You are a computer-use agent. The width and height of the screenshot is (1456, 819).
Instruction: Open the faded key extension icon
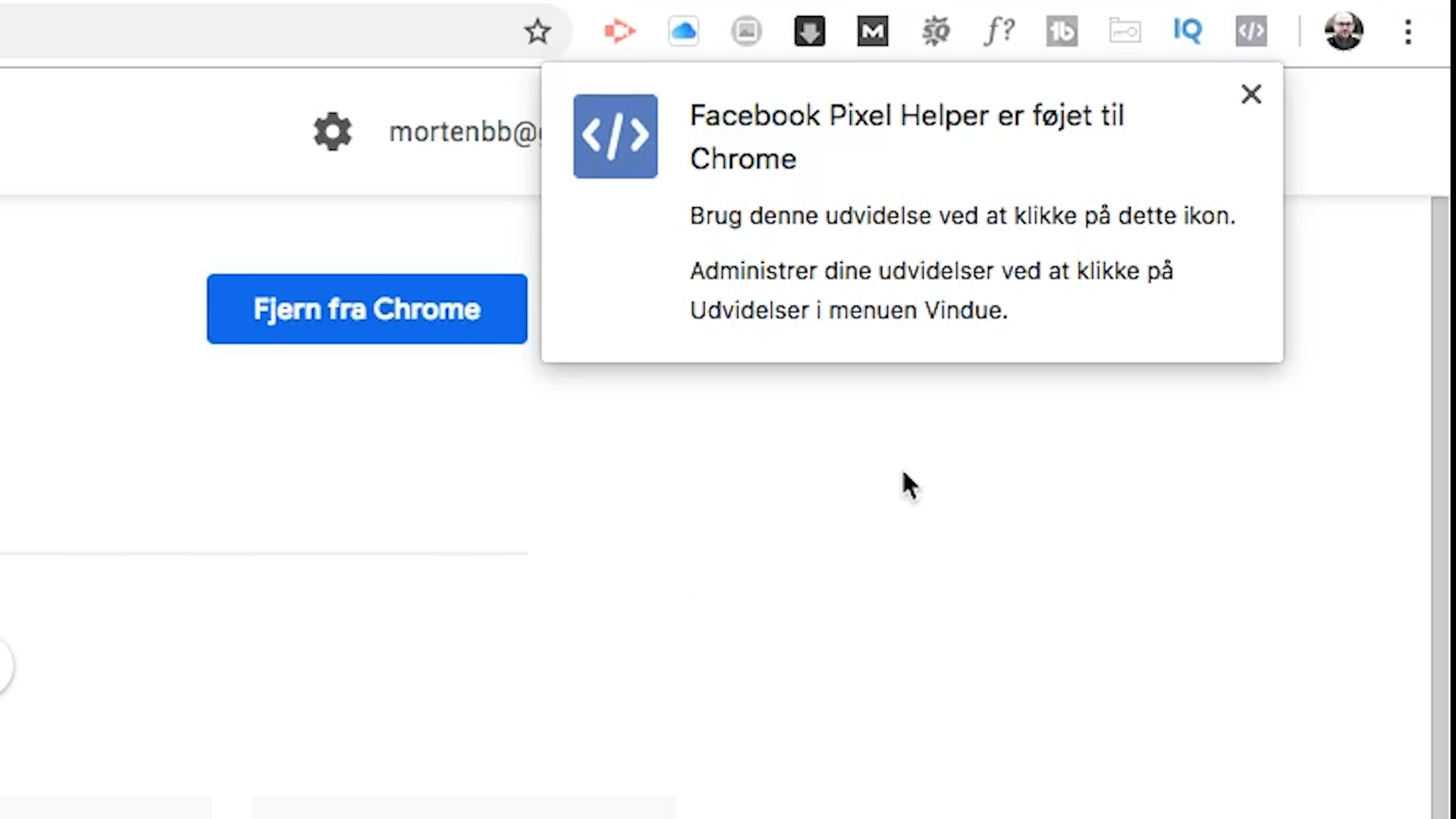point(1125,32)
